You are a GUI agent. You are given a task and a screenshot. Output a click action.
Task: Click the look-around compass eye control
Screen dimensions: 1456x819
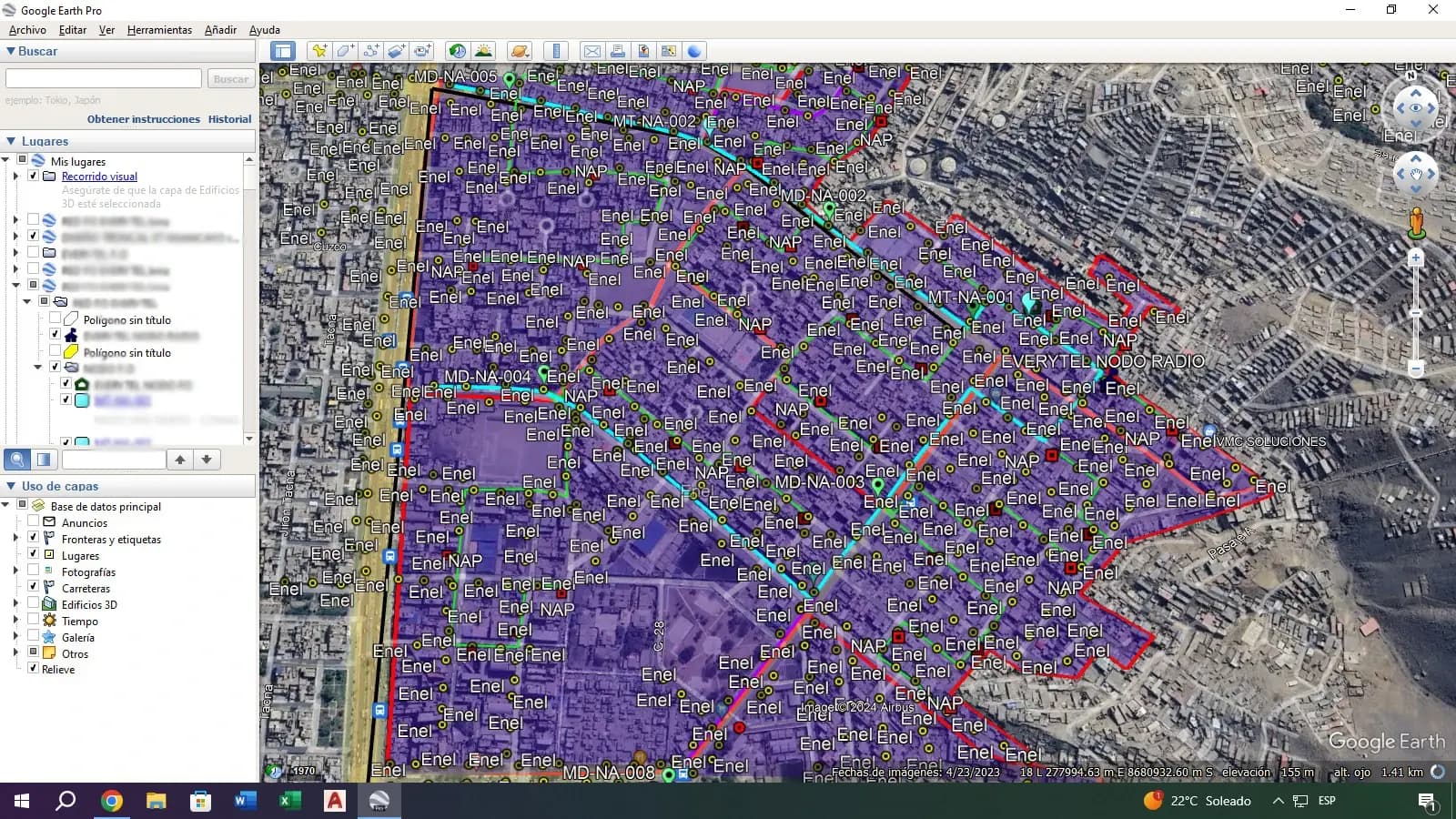tap(1416, 107)
